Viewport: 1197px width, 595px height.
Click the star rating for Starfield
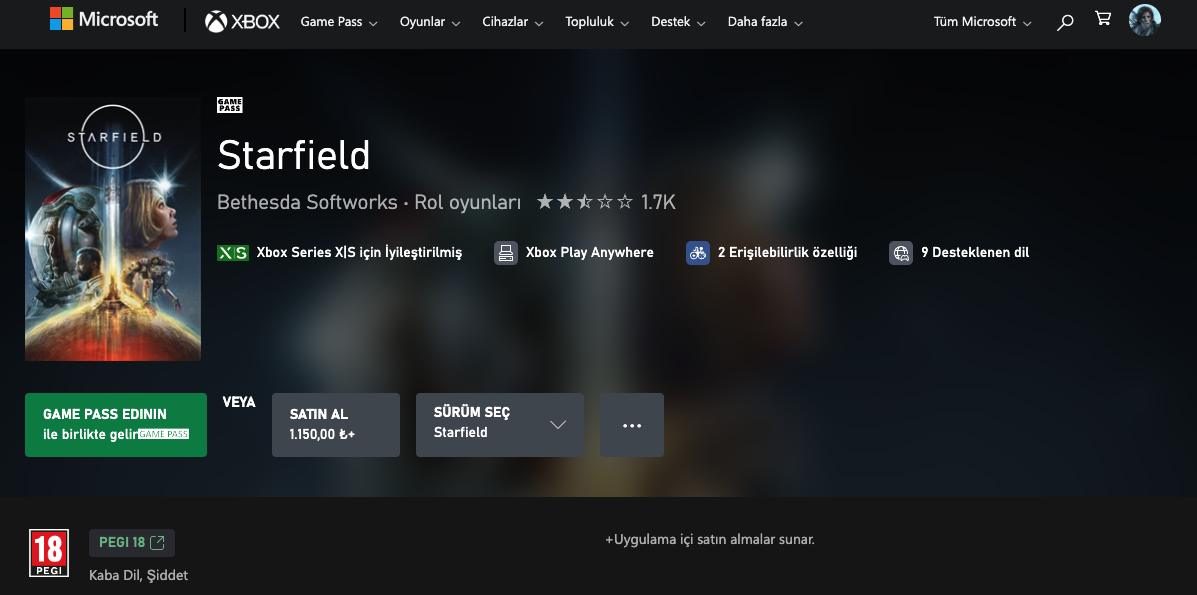585,202
